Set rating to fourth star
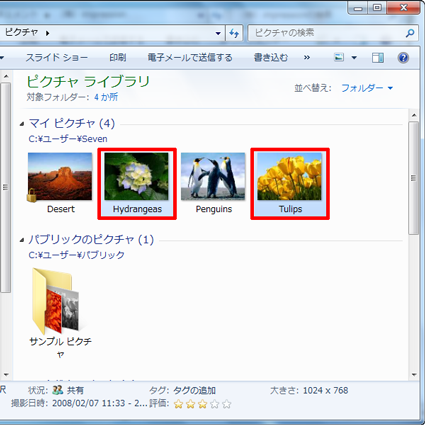Screen dimensions: 425x425 [215, 404]
